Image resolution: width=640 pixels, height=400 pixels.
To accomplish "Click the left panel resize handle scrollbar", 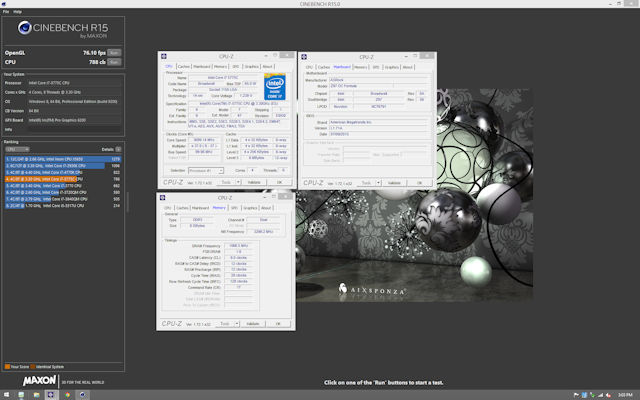I will 128,202.
